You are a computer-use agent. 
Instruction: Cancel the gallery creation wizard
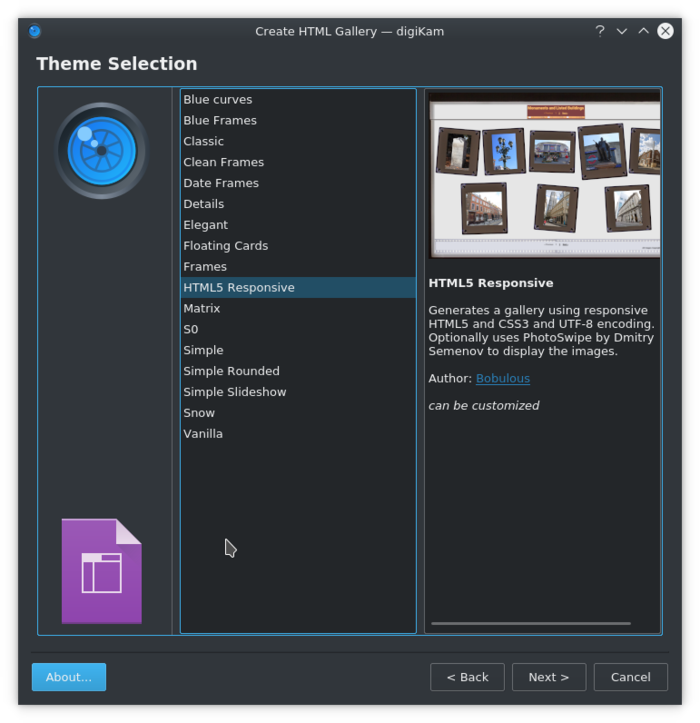pyautogui.click(x=630, y=677)
